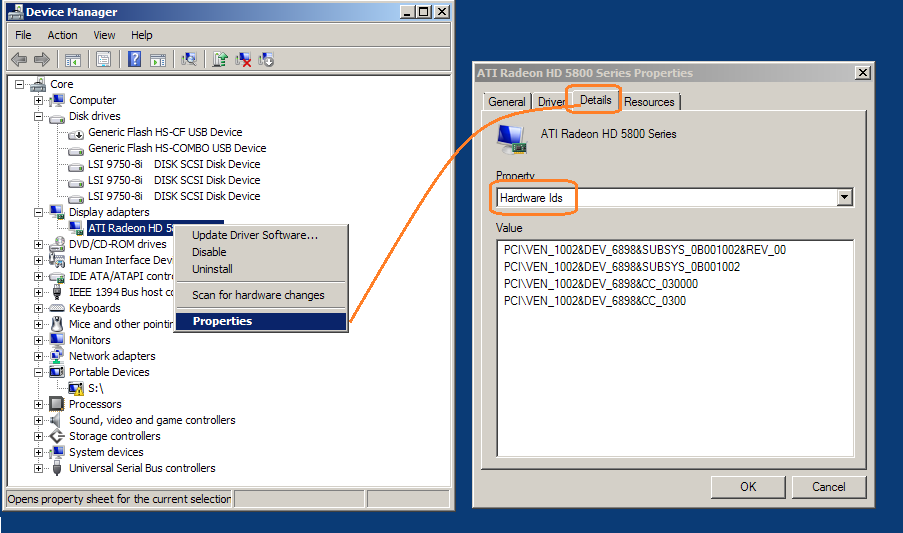This screenshot has width=903, height=533.
Task: Expand the Processors tree node
Action: coord(38,404)
